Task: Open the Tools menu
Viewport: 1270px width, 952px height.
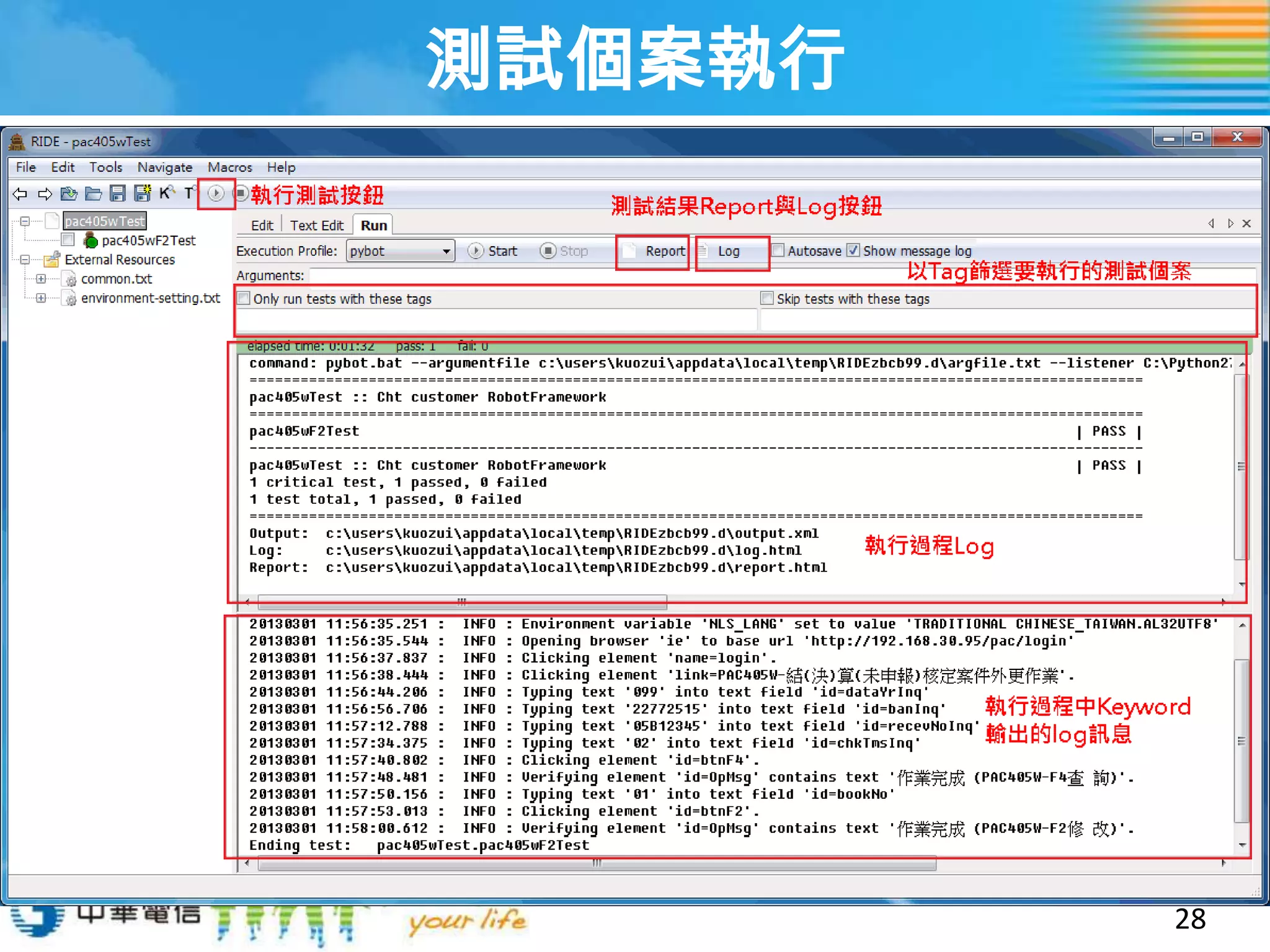Action: 105,167
